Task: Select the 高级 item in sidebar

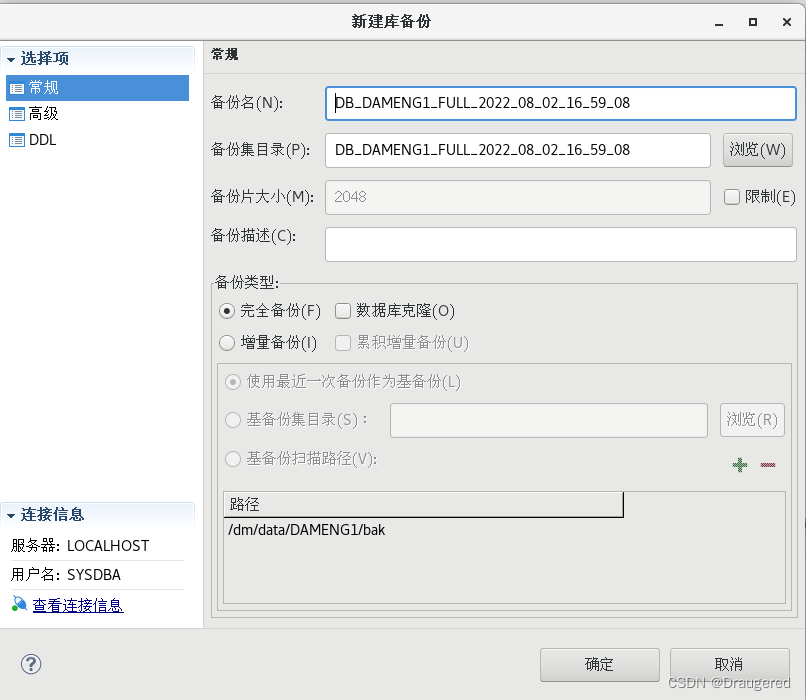Action: 60,113
